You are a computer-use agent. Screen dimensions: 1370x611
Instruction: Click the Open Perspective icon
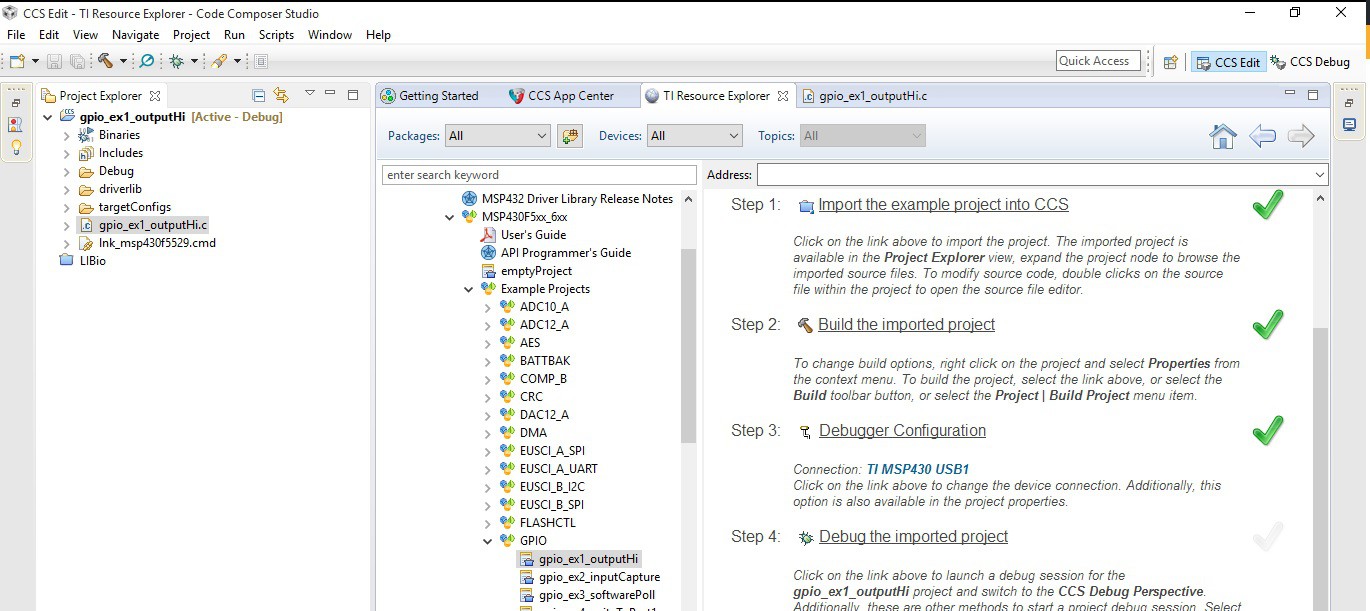pos(1170,62)
